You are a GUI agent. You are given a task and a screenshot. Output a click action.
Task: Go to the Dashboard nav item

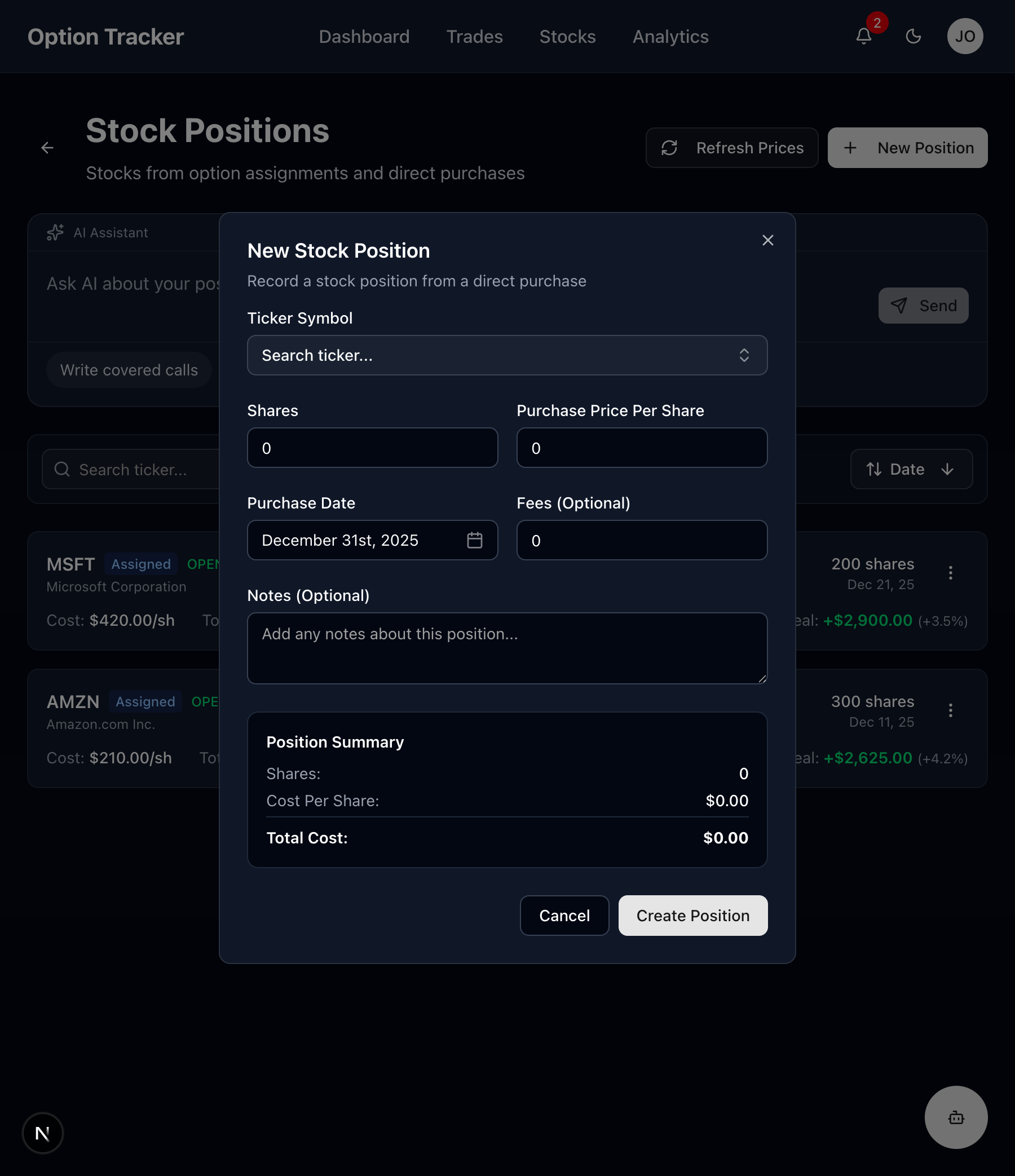pyautogui.click(x=364, y=37)
